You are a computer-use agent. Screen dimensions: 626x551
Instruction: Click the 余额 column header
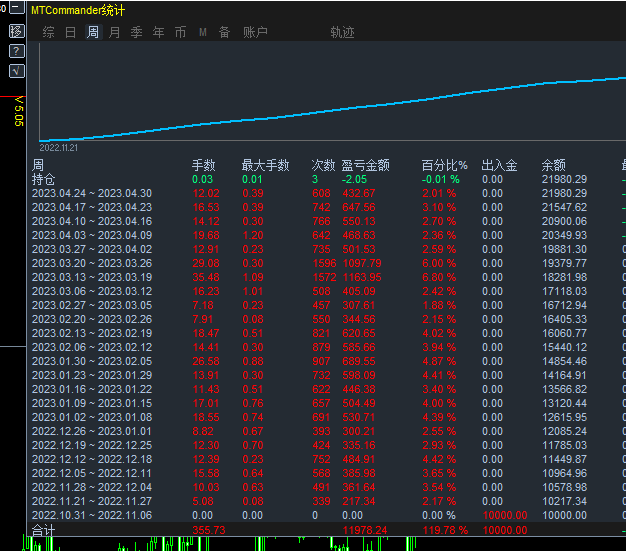pos(553,165)
